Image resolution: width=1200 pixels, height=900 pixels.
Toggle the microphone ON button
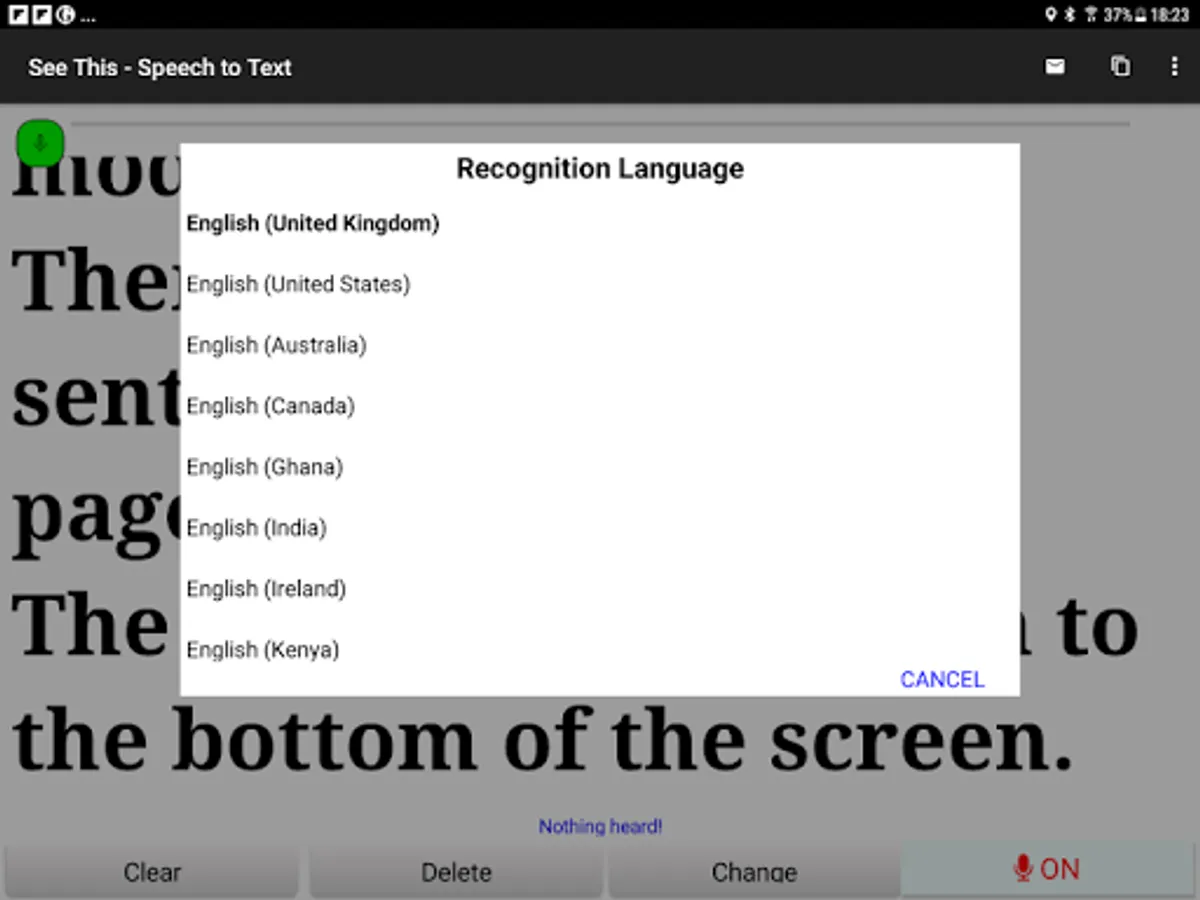point(1047,869)
